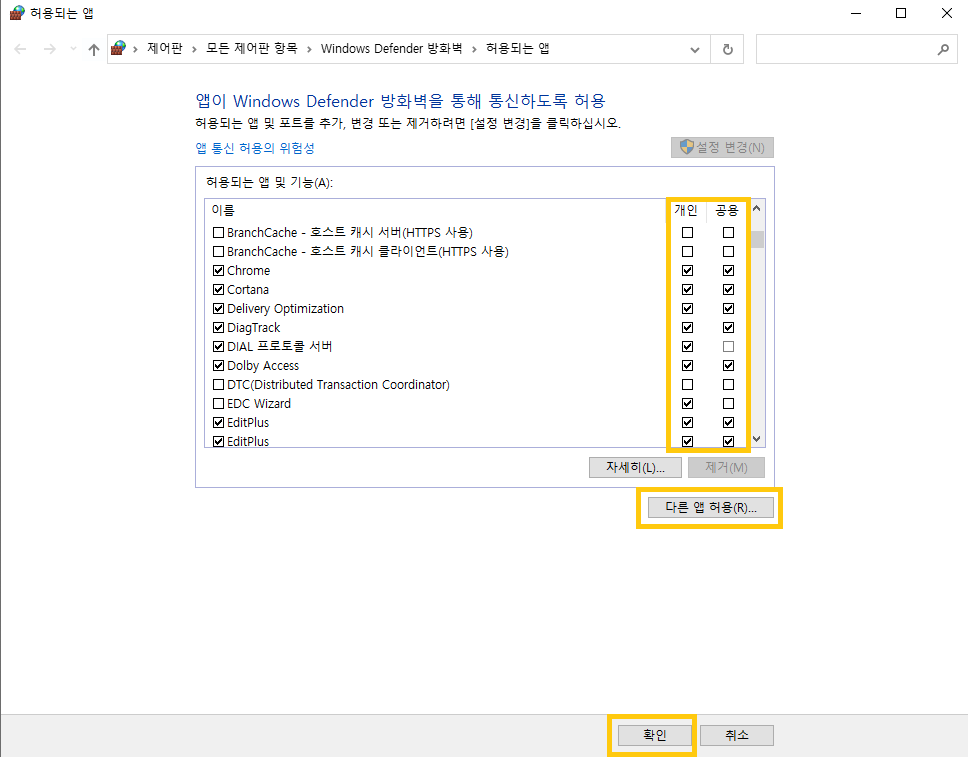
Task: Toggle EDC Wizard 개인 checkbox
Action: pyautogui.click(x=687, y=404)
